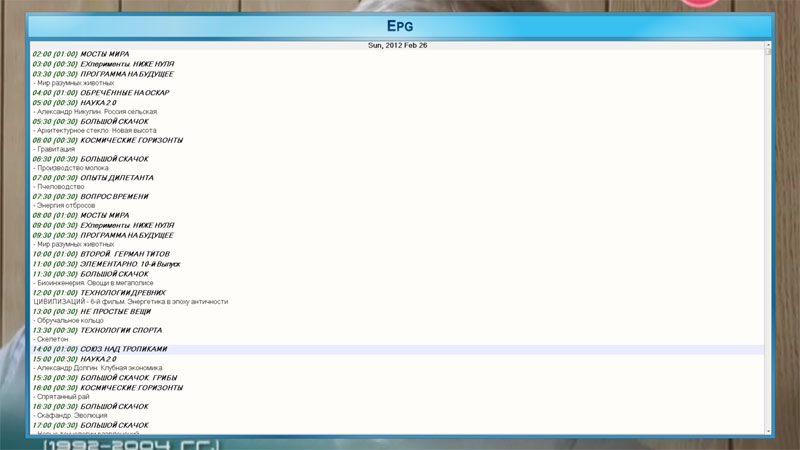Click the EPG window title bar

[x=400, y=25]
